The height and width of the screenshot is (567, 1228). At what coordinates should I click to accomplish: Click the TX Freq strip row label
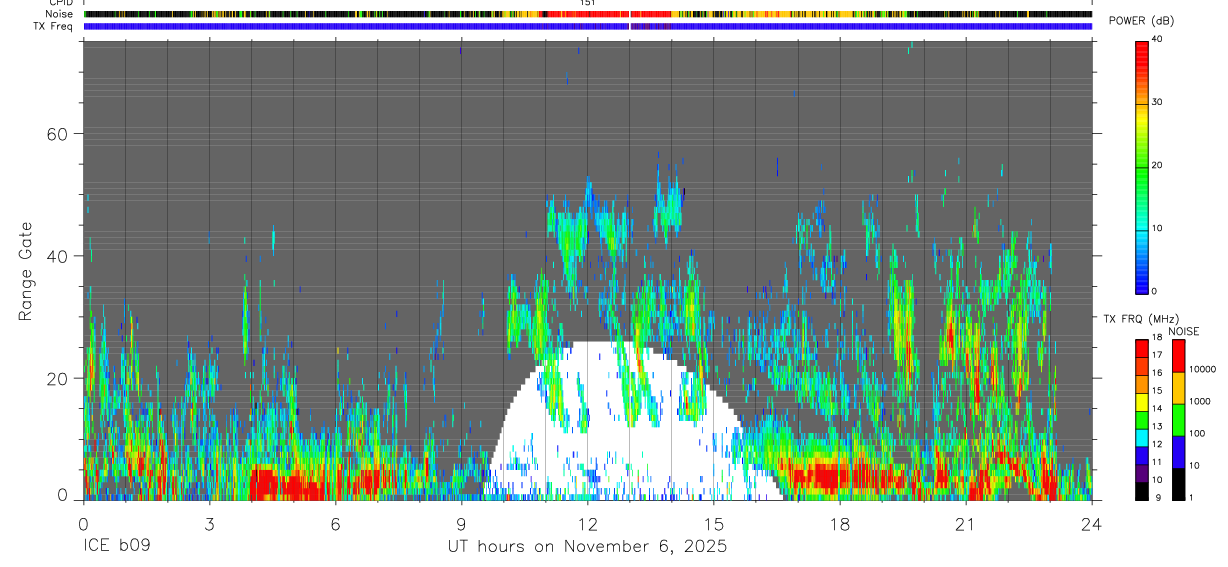tap(53, 26)
